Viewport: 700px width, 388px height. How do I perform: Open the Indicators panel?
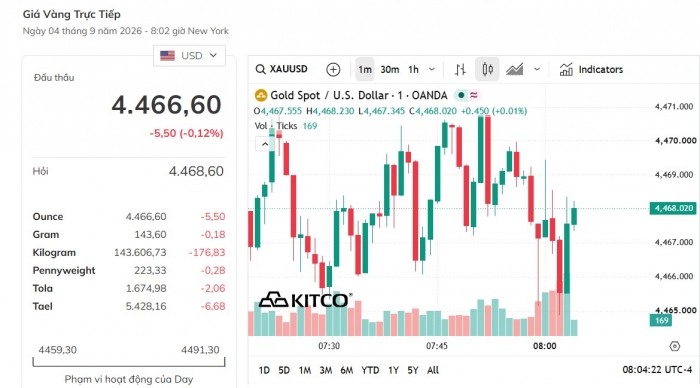click(x=591, y=70)
